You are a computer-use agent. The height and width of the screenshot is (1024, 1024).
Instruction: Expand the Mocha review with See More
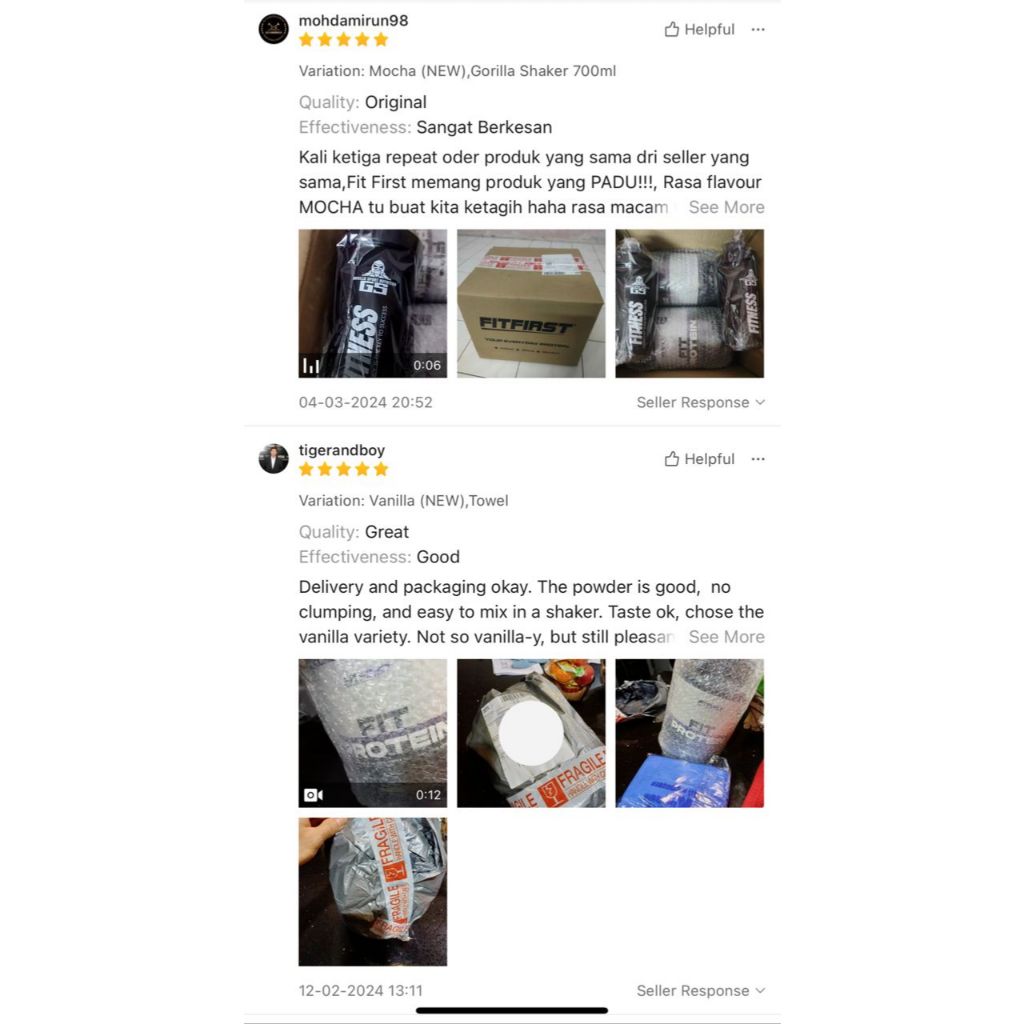point(726,207)
